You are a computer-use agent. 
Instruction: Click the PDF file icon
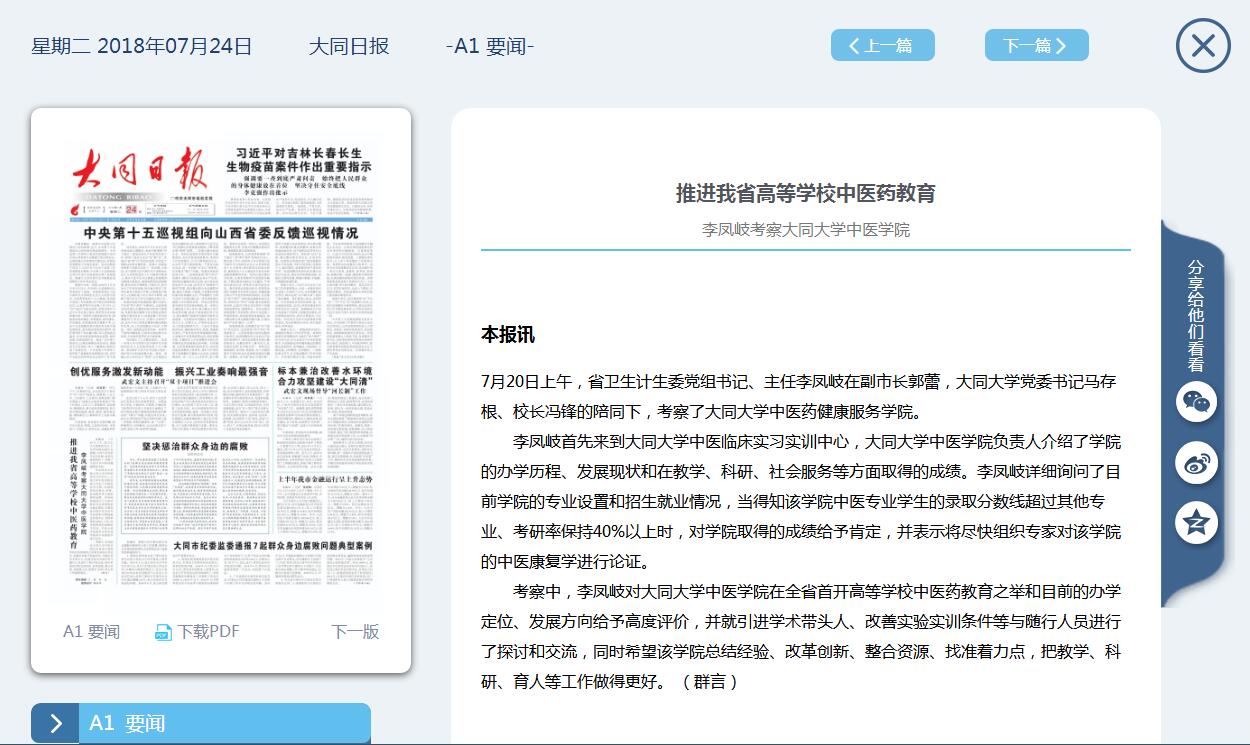(x=163, y=632)
